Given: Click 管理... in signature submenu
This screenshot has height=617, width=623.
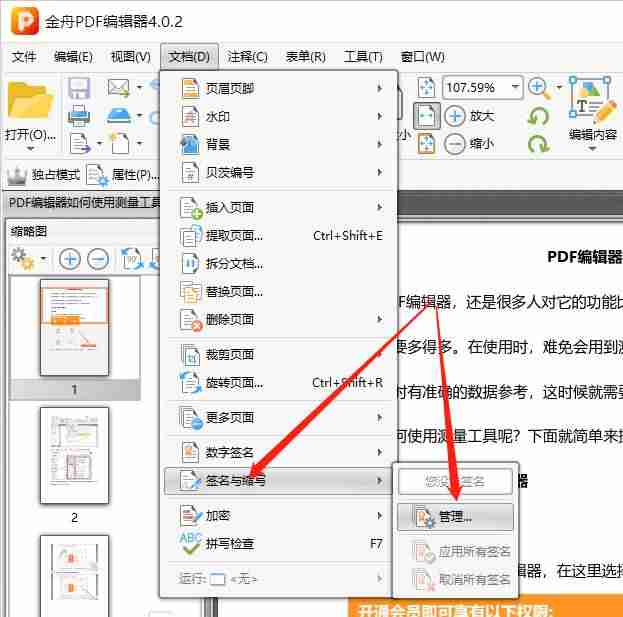Looking at the screenshot, I should pos(455,517).
